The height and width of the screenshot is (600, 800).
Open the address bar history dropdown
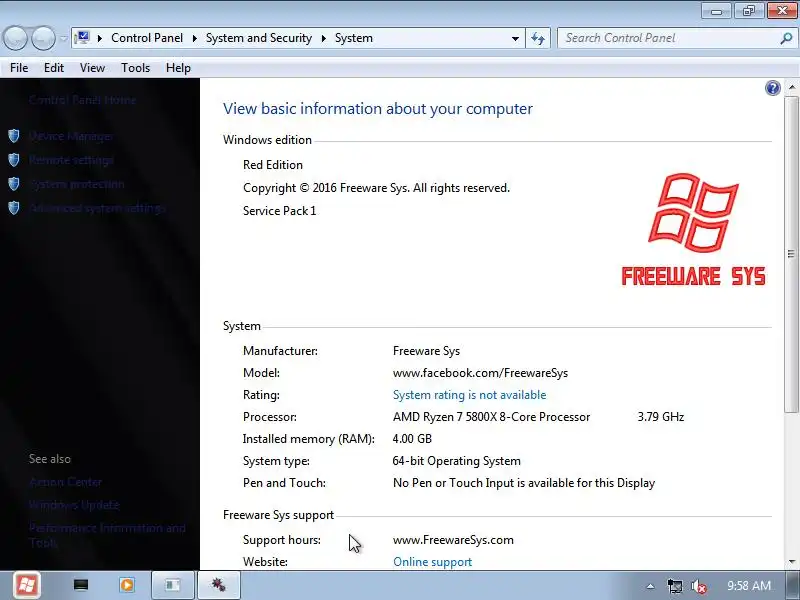coord(515,38)
